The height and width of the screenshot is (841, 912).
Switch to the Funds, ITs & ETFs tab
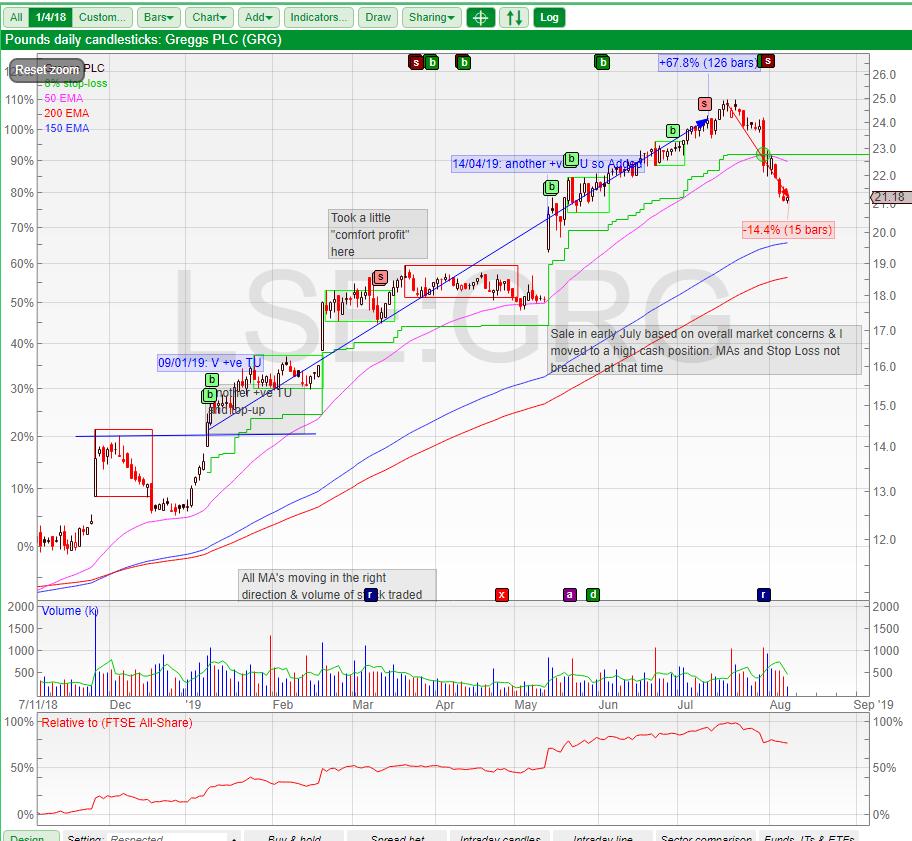(x=809, y=837)
